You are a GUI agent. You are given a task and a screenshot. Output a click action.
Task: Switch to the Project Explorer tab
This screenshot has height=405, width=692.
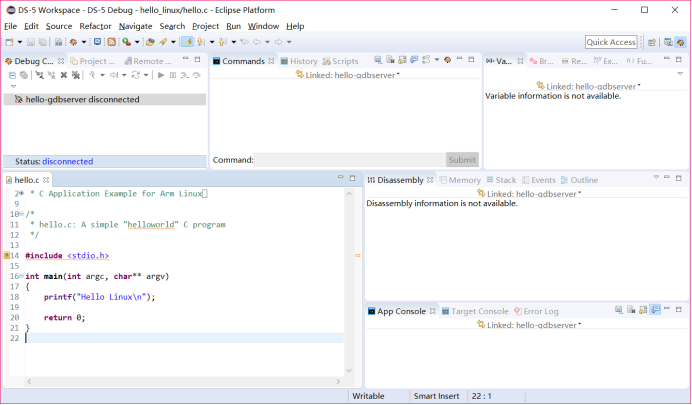93,61
